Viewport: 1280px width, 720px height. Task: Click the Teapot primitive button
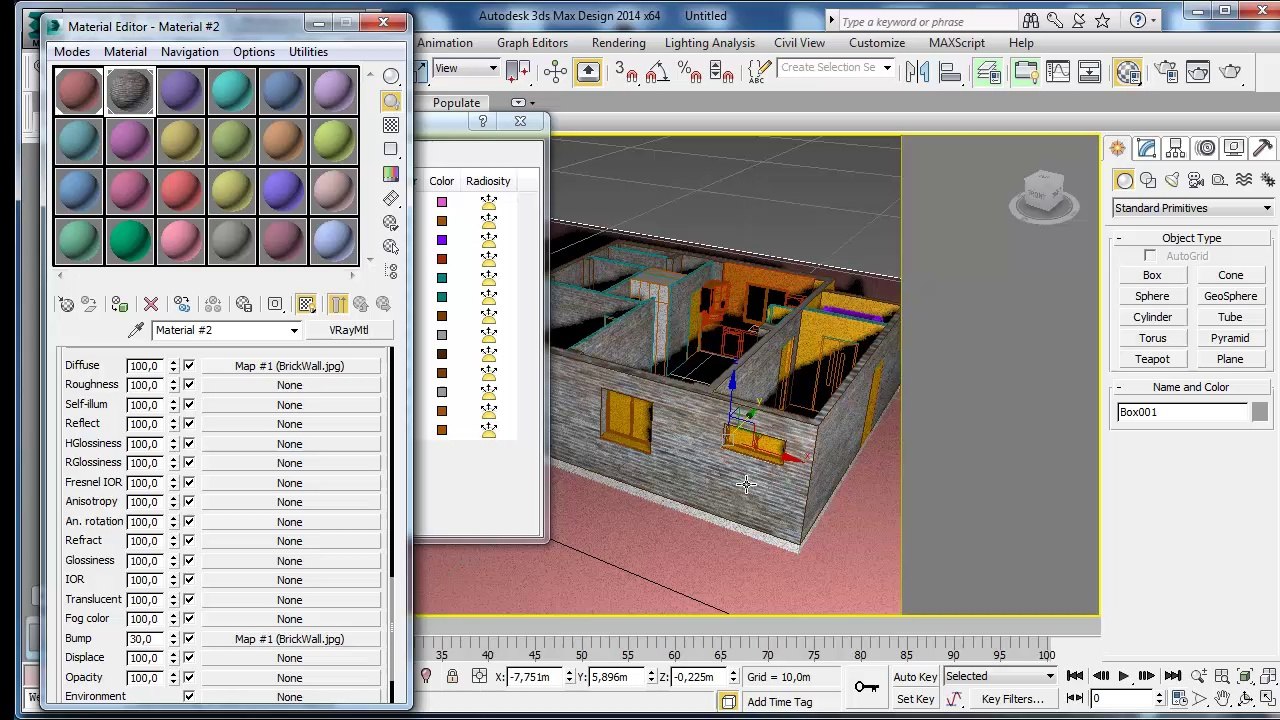[1152, 359]
